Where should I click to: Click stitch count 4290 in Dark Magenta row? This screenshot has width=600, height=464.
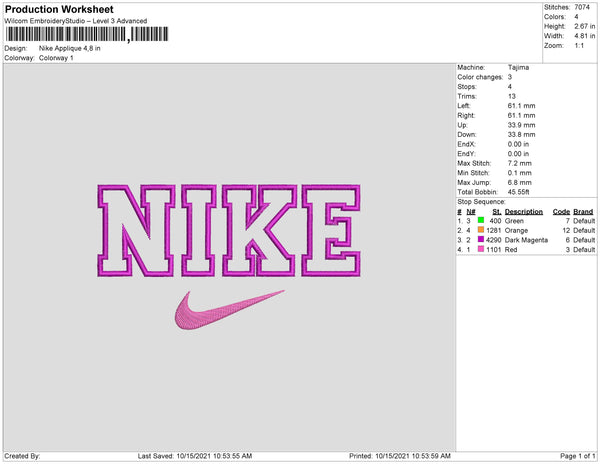pos(494,240)
